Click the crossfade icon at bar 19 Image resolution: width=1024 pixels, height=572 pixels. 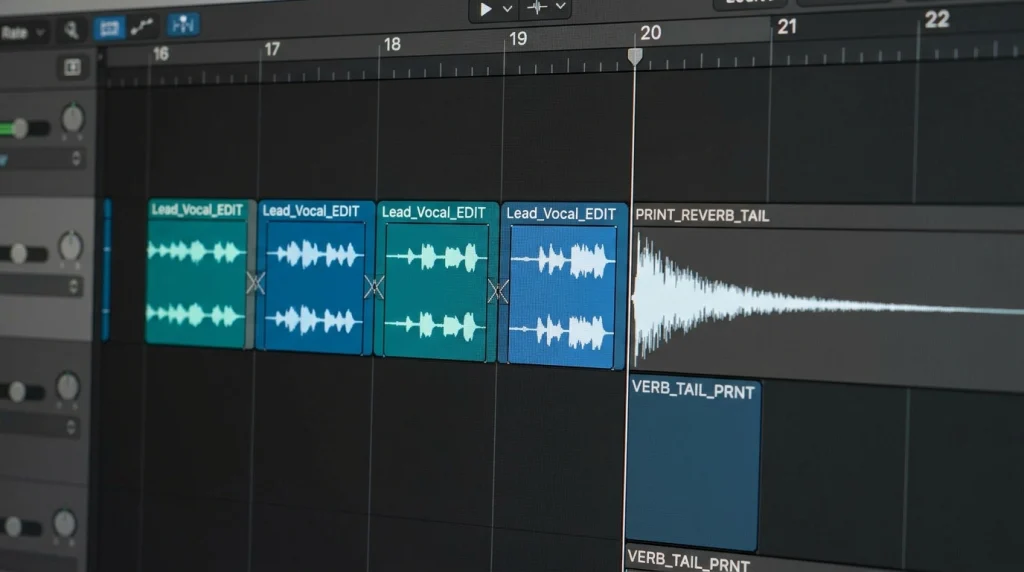coord(498,291)
